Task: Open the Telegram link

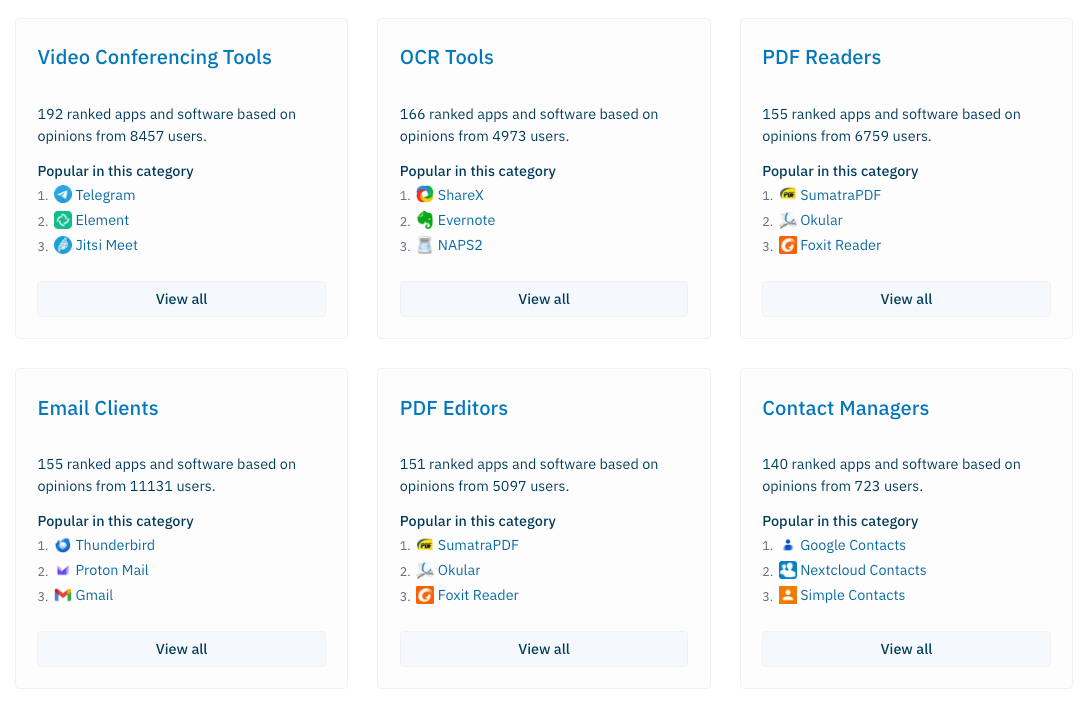Action: tap(106, 195)
